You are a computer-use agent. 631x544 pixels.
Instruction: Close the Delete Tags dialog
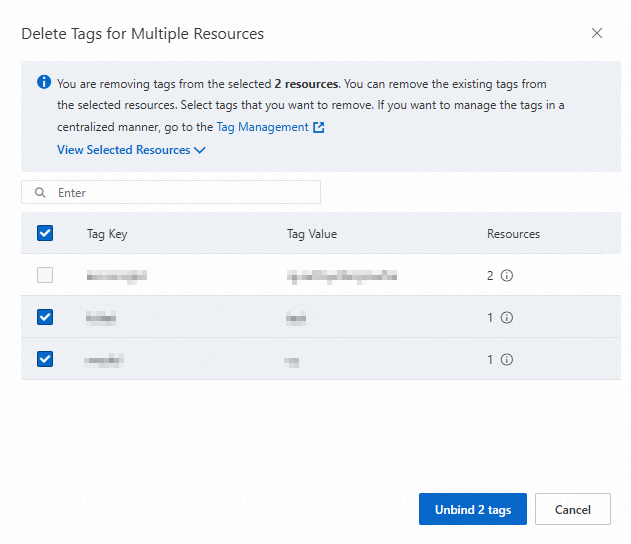[597, 33]
